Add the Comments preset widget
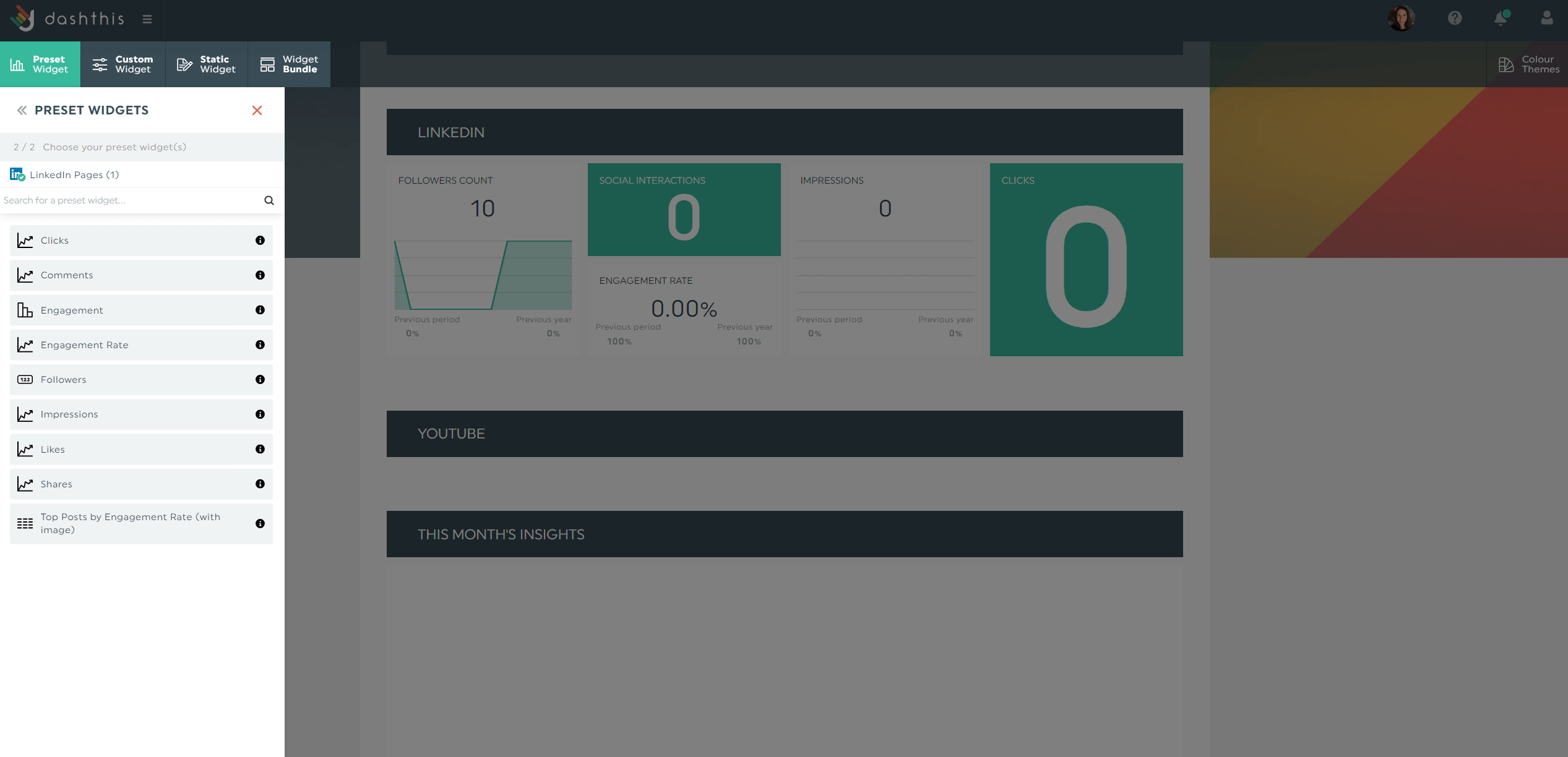 coord(141,275)
